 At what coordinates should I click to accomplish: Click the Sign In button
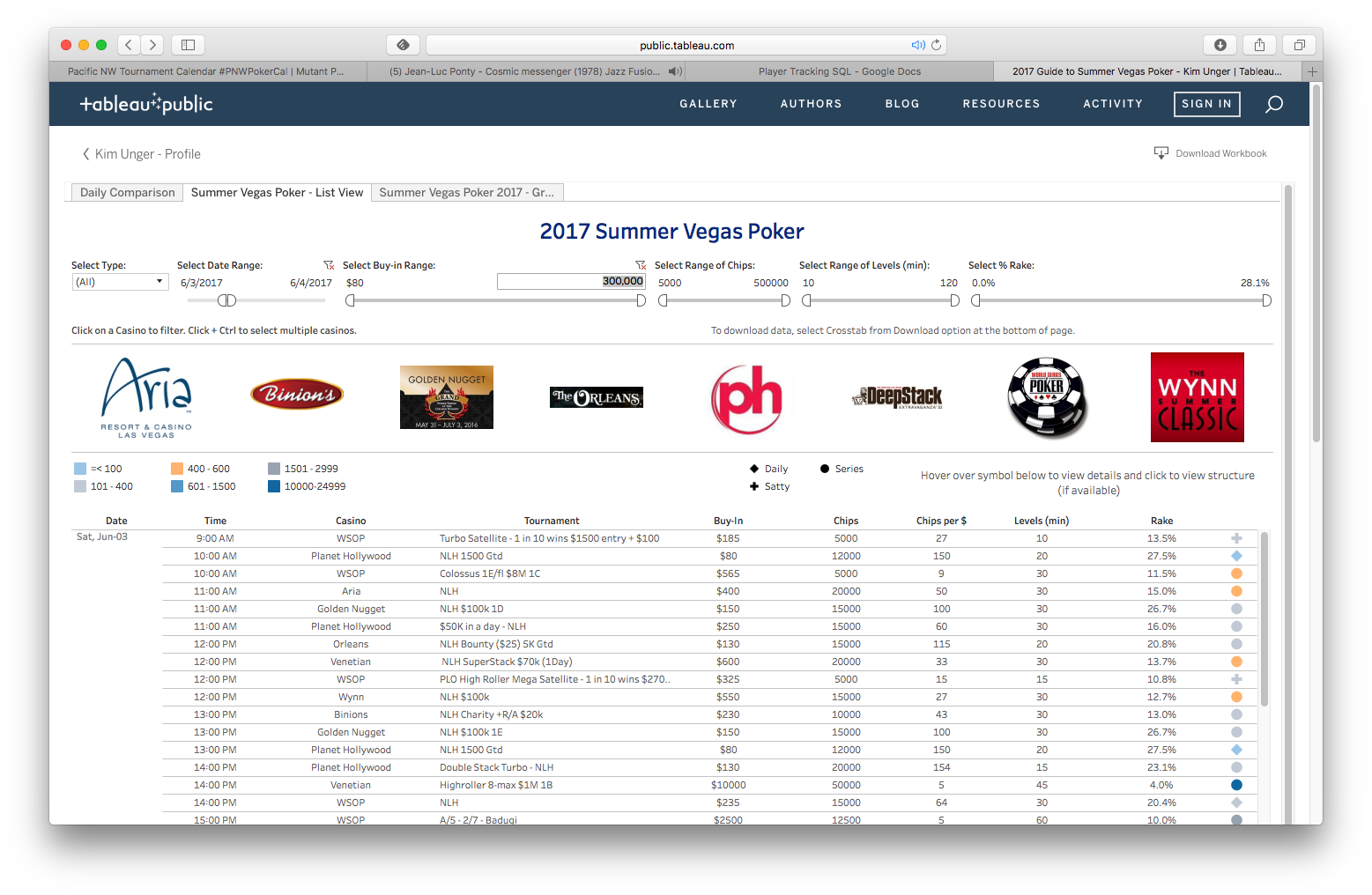[x=1206, y=104]
